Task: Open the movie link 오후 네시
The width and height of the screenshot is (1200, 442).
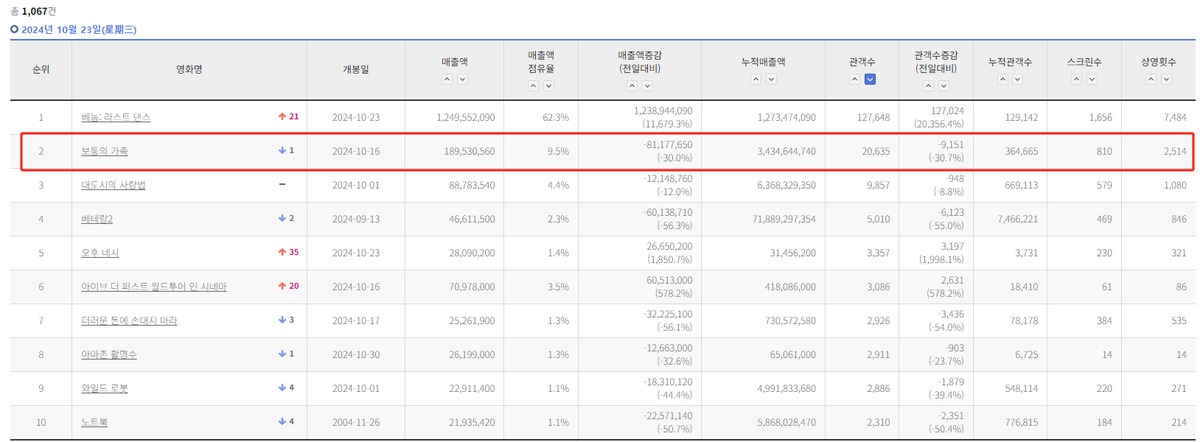Action: click(101, 253)
